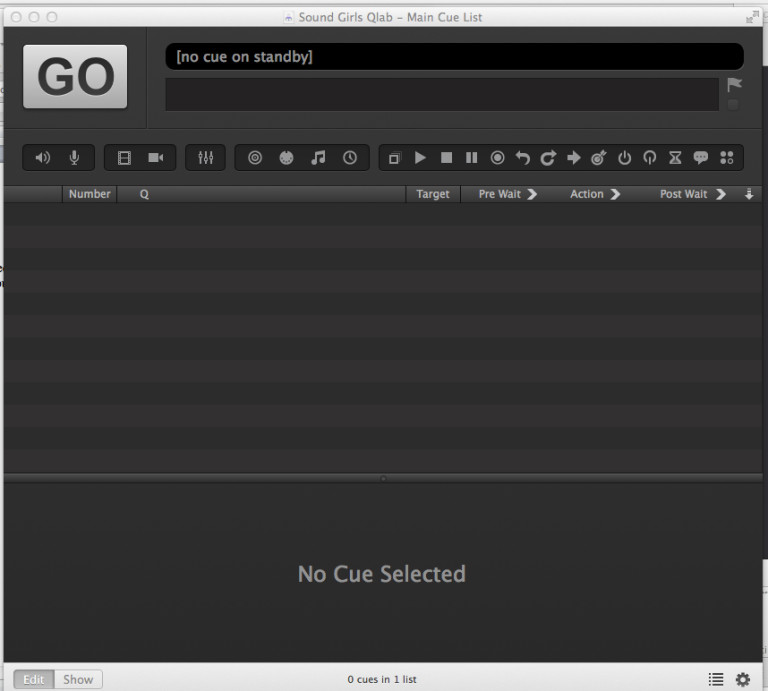The width and height of the screenshot is (768, 691).
Task: Expand the Pre Wait column arrow
Action: pyautogui.click(x=532, y=194)
